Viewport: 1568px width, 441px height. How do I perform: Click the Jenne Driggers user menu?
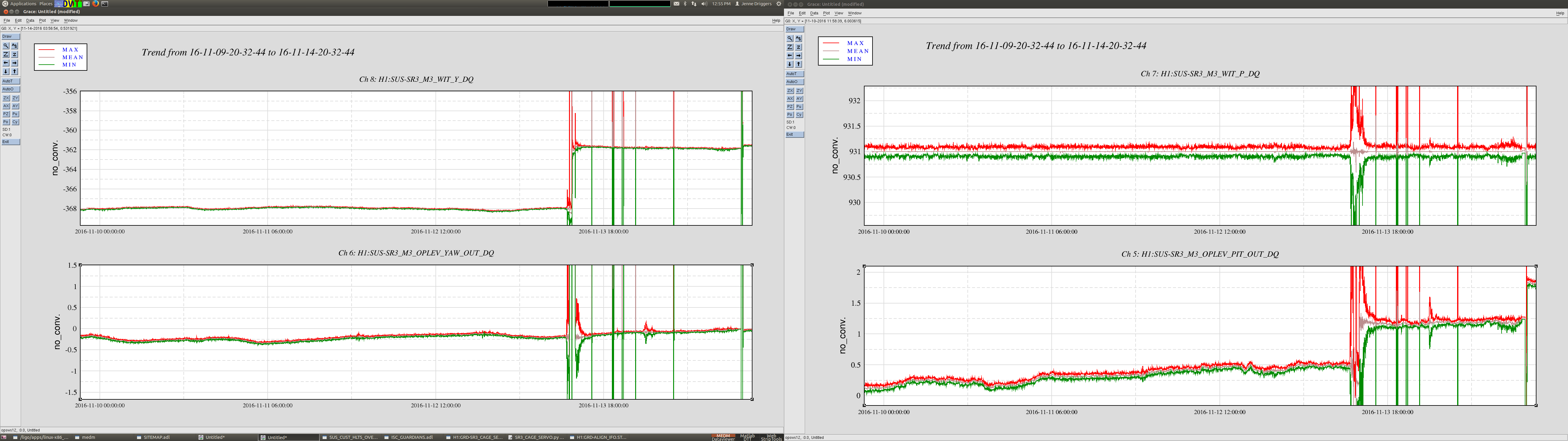tap(754, 4)
